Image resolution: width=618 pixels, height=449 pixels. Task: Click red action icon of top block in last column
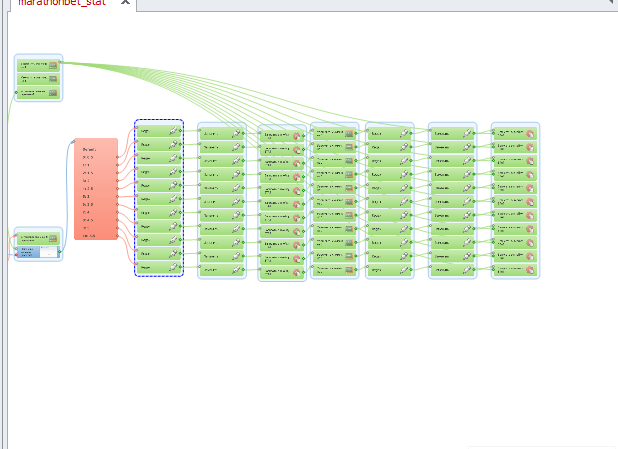pyautogui.click(x=530, y=134)
